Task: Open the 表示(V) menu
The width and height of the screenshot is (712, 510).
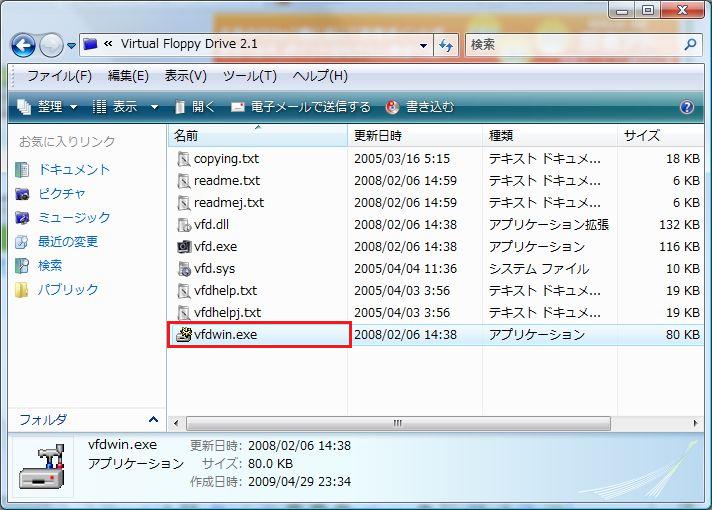Action: coord(185,75)
